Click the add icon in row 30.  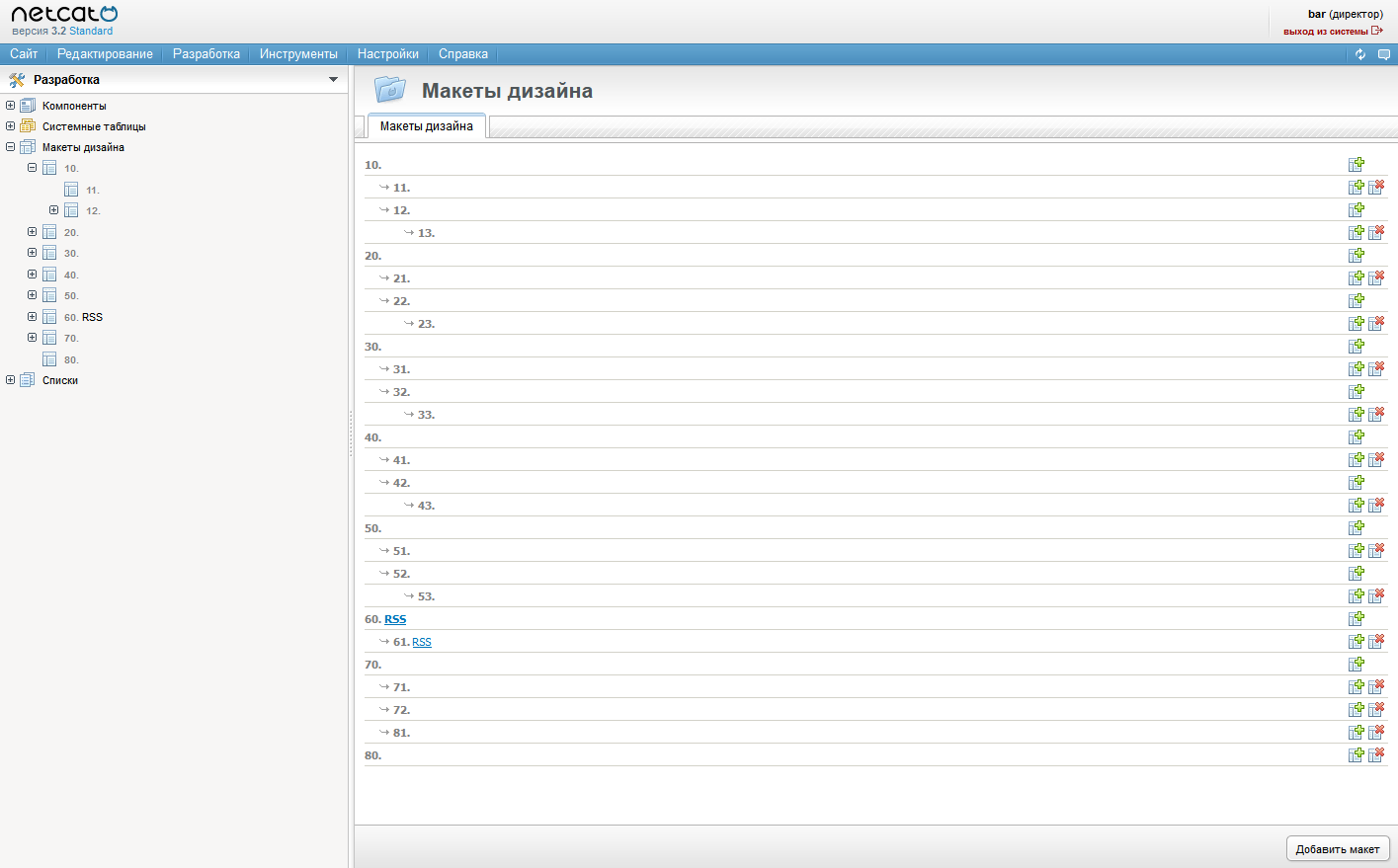coord(1357,347)
